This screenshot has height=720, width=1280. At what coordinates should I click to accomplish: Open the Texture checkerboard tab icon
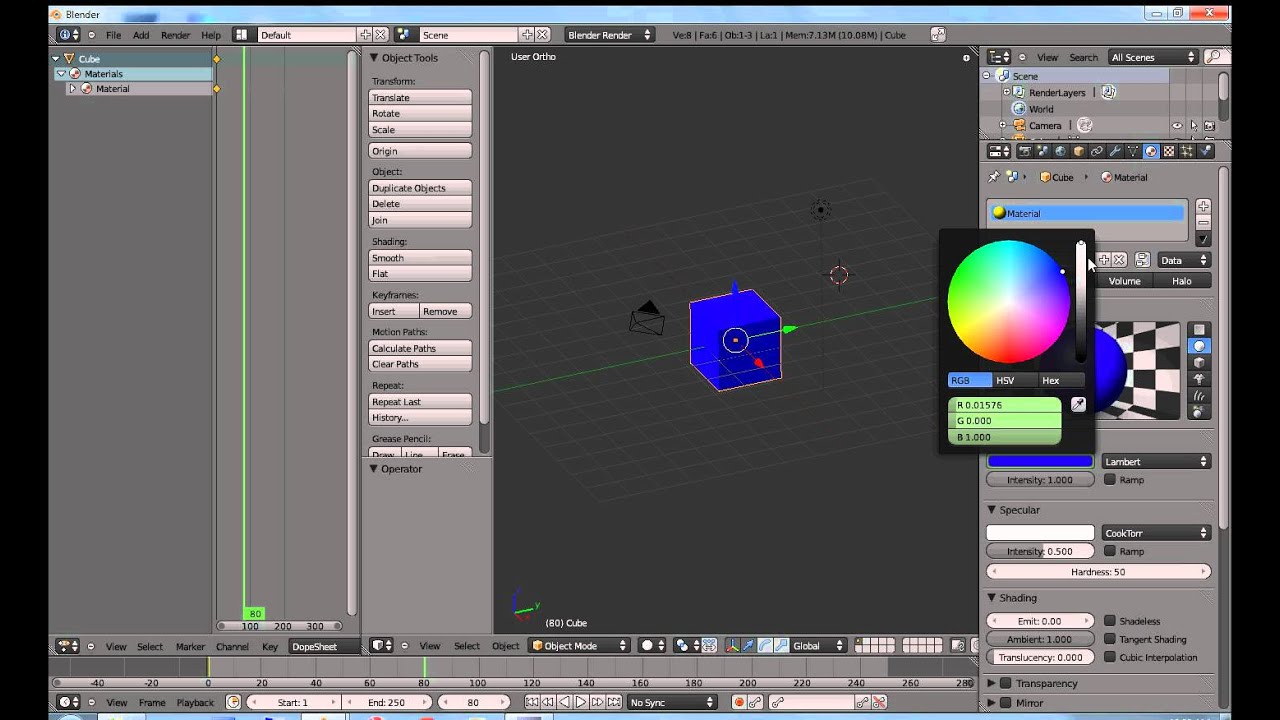tap(1169, 151)
